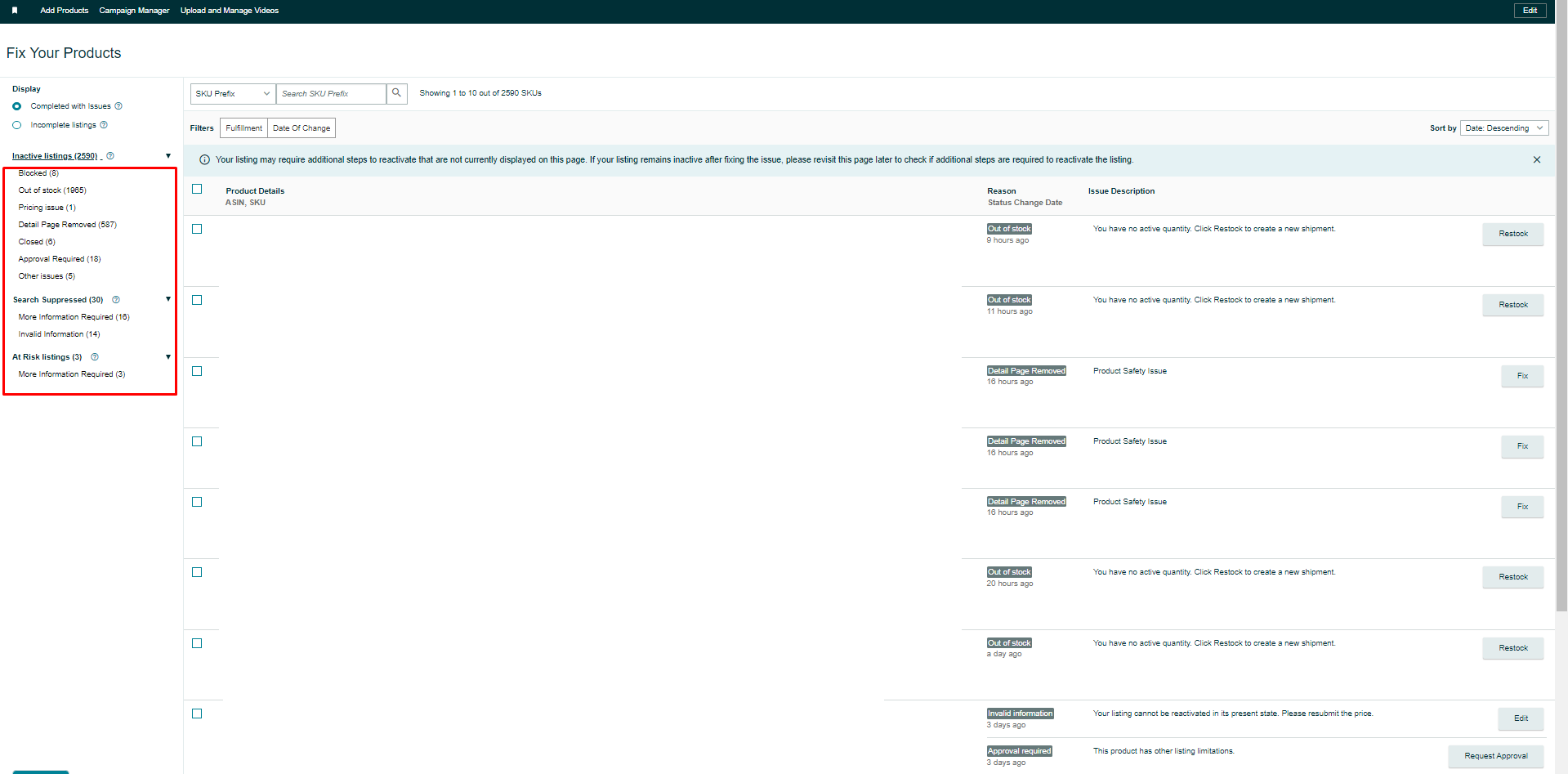Image resolution: width=1568 pixels, height=774 pixels.
Task: Open the SKU Prefix dropdown
Action: coord(233,93)
